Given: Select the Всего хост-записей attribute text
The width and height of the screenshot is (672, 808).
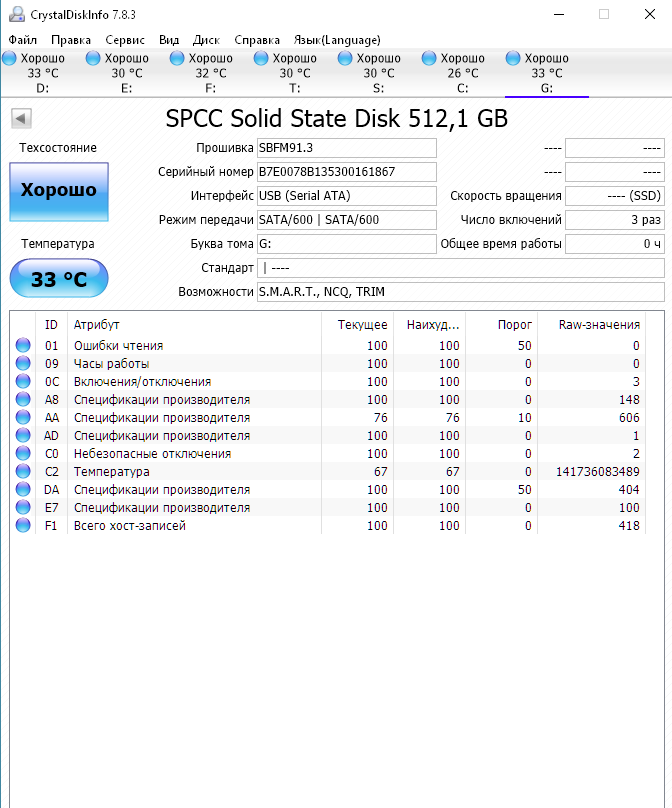Looking at the screenshot, I should (129, 526).
